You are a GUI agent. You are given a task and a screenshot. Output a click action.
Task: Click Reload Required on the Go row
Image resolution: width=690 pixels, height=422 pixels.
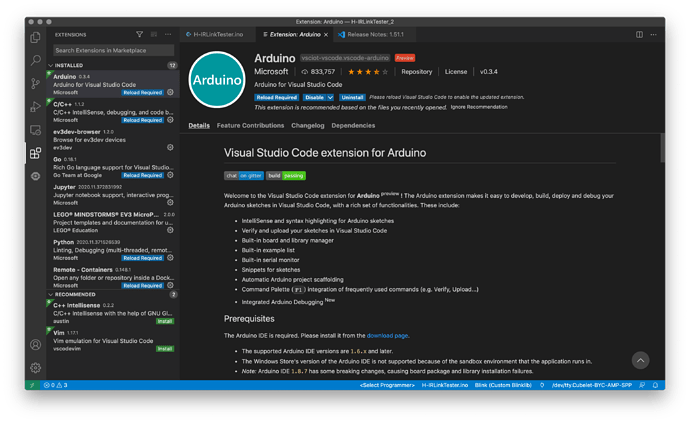tap(143, 175)
